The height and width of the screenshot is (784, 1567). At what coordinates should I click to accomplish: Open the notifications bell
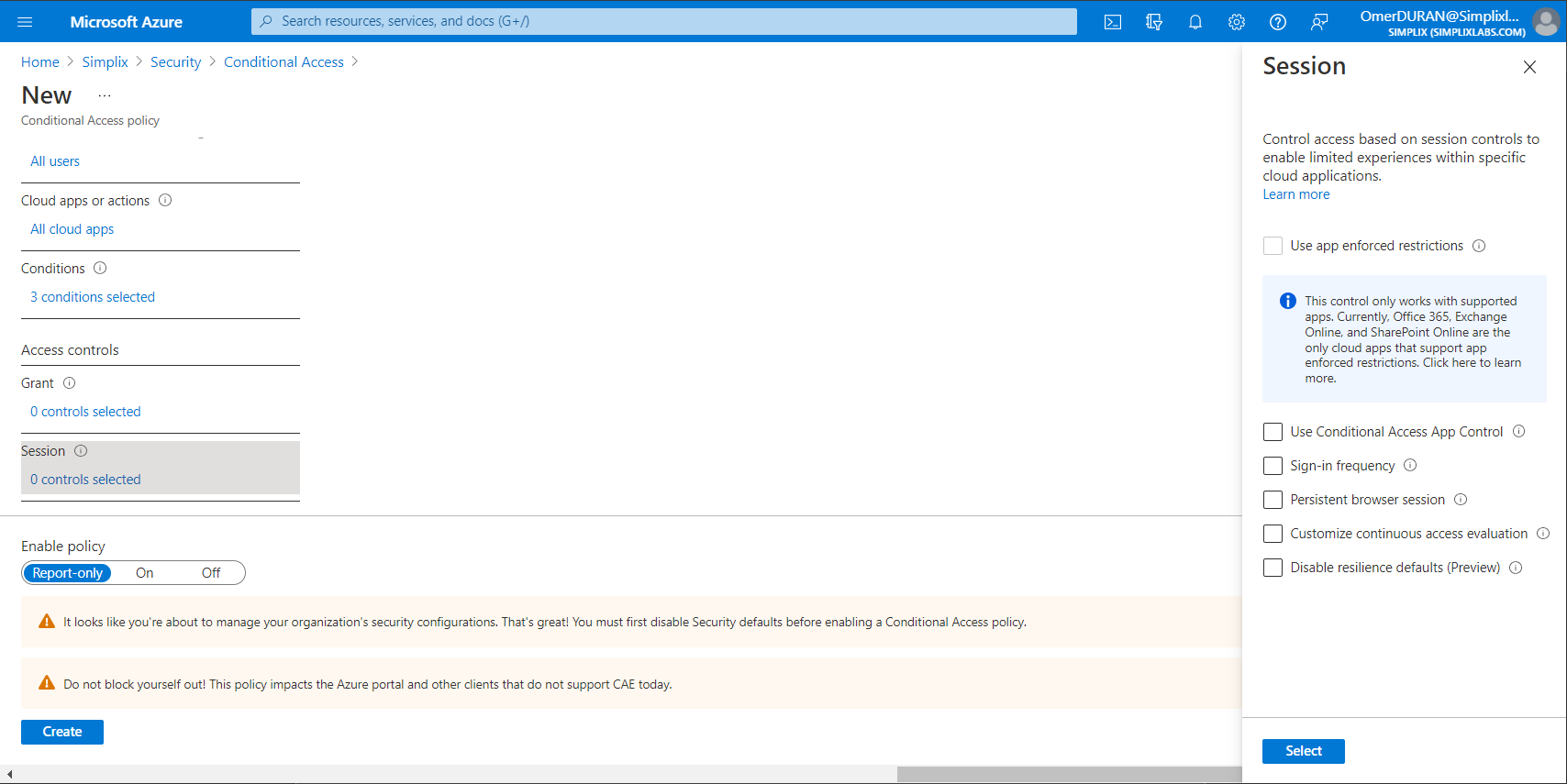pos(1195,22)
